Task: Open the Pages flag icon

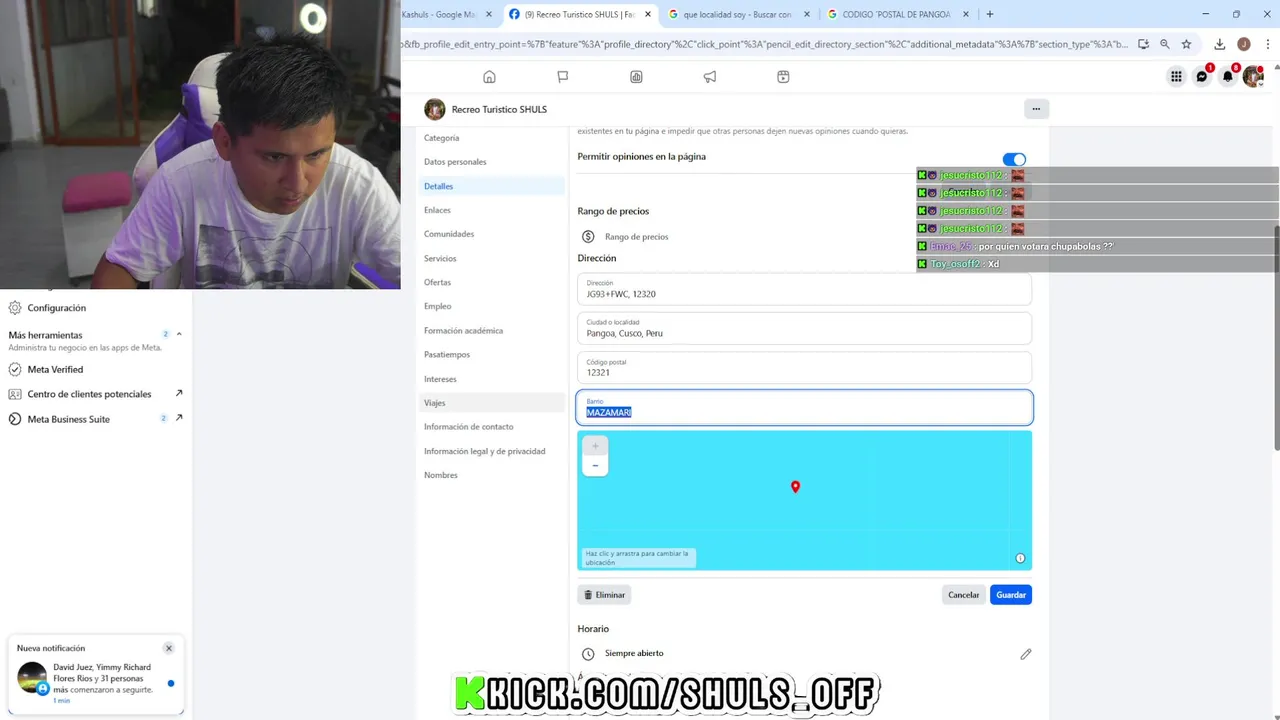Action: click(563, 77)
